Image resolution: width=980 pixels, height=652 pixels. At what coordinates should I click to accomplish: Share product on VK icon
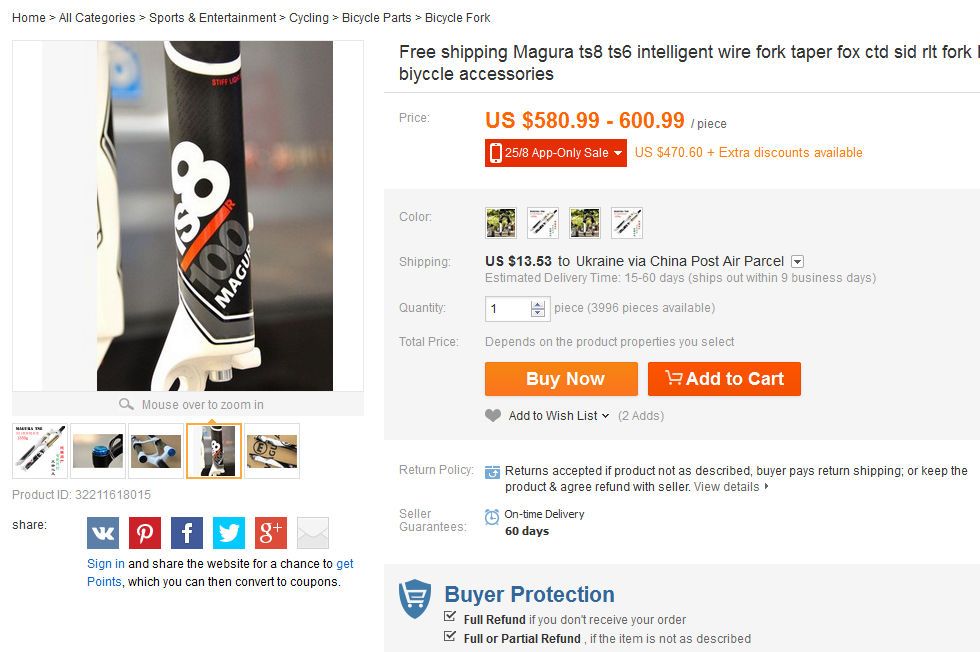[103, 533]
